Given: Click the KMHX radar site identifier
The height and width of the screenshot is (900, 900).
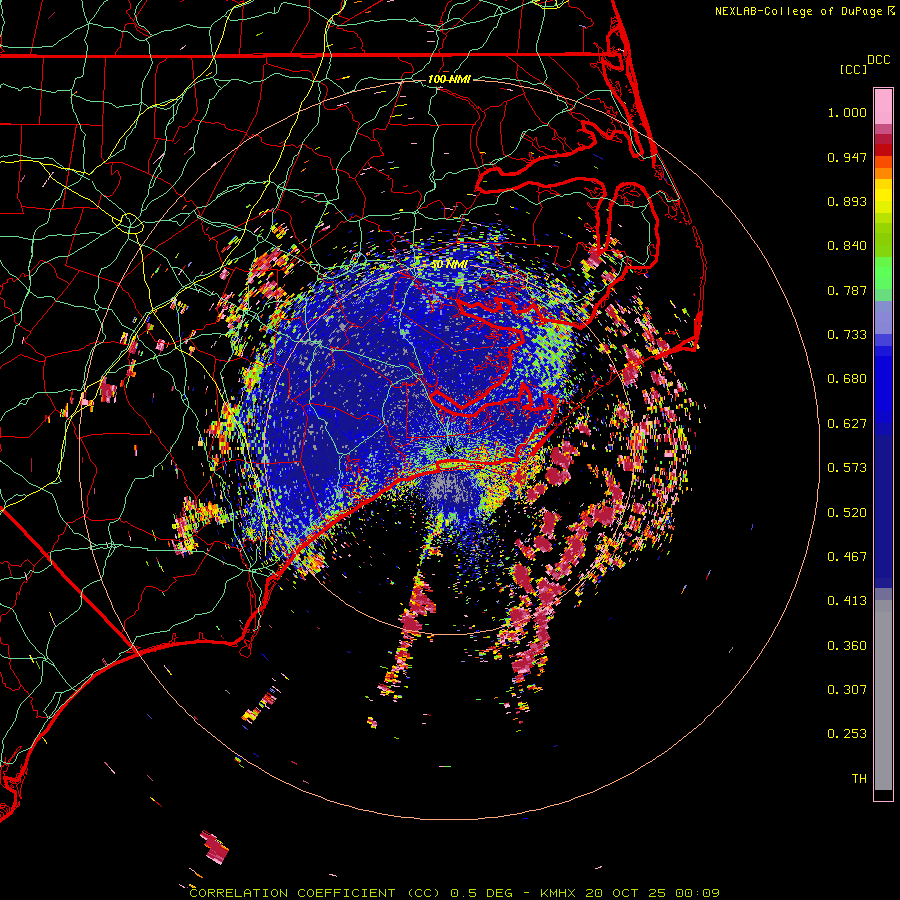Looking at the screenshot, I should (x=558, y=893).
